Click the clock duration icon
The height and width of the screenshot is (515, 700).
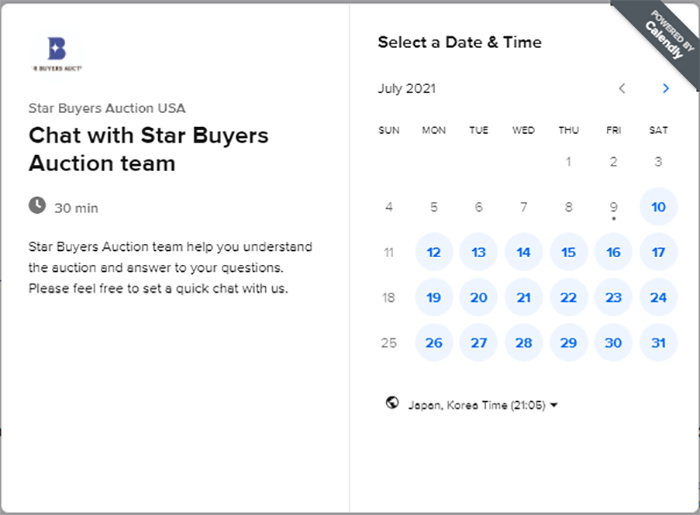(37, 206)
